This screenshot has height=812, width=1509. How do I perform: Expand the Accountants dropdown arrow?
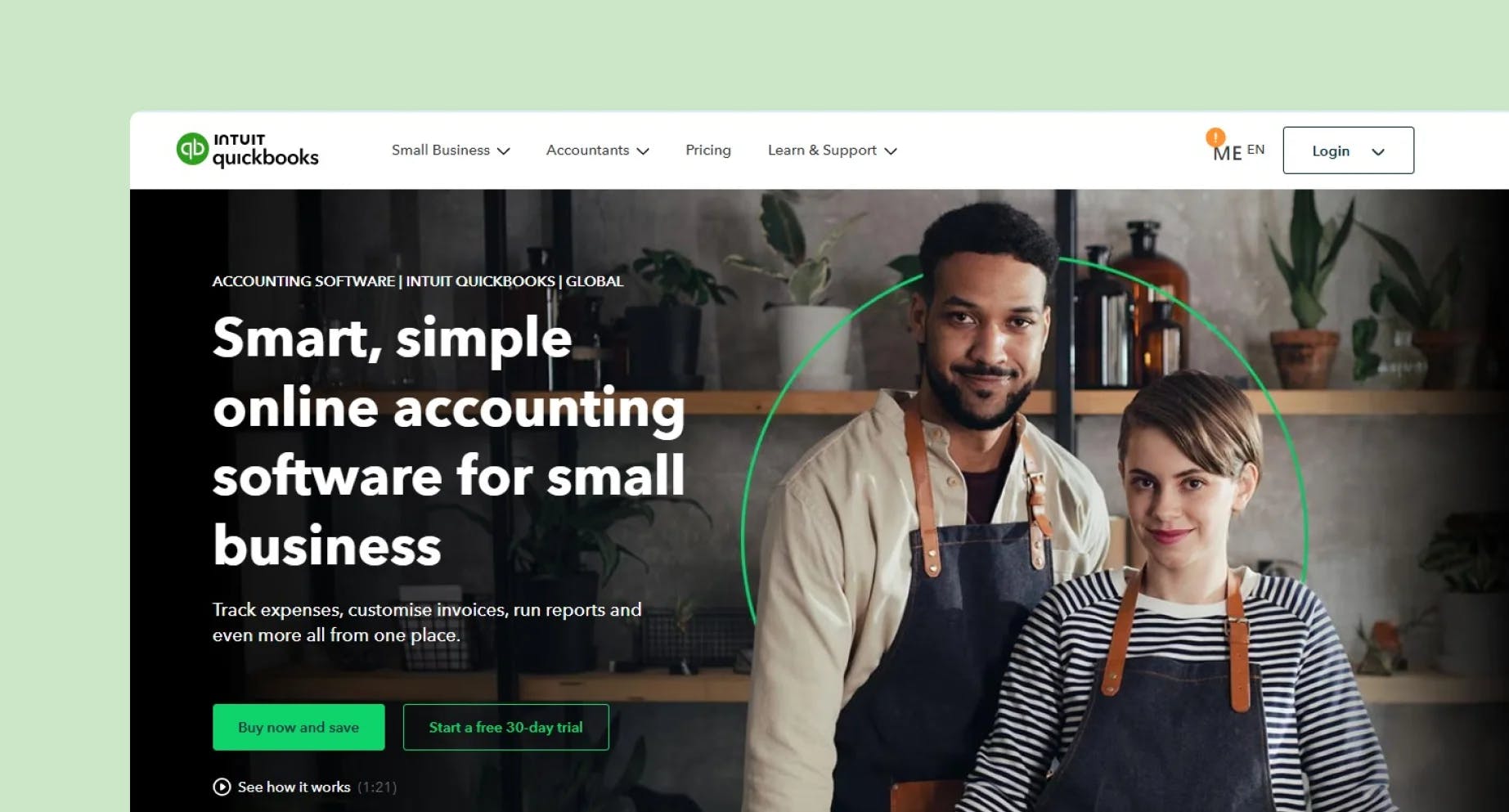tap(643, 151)
